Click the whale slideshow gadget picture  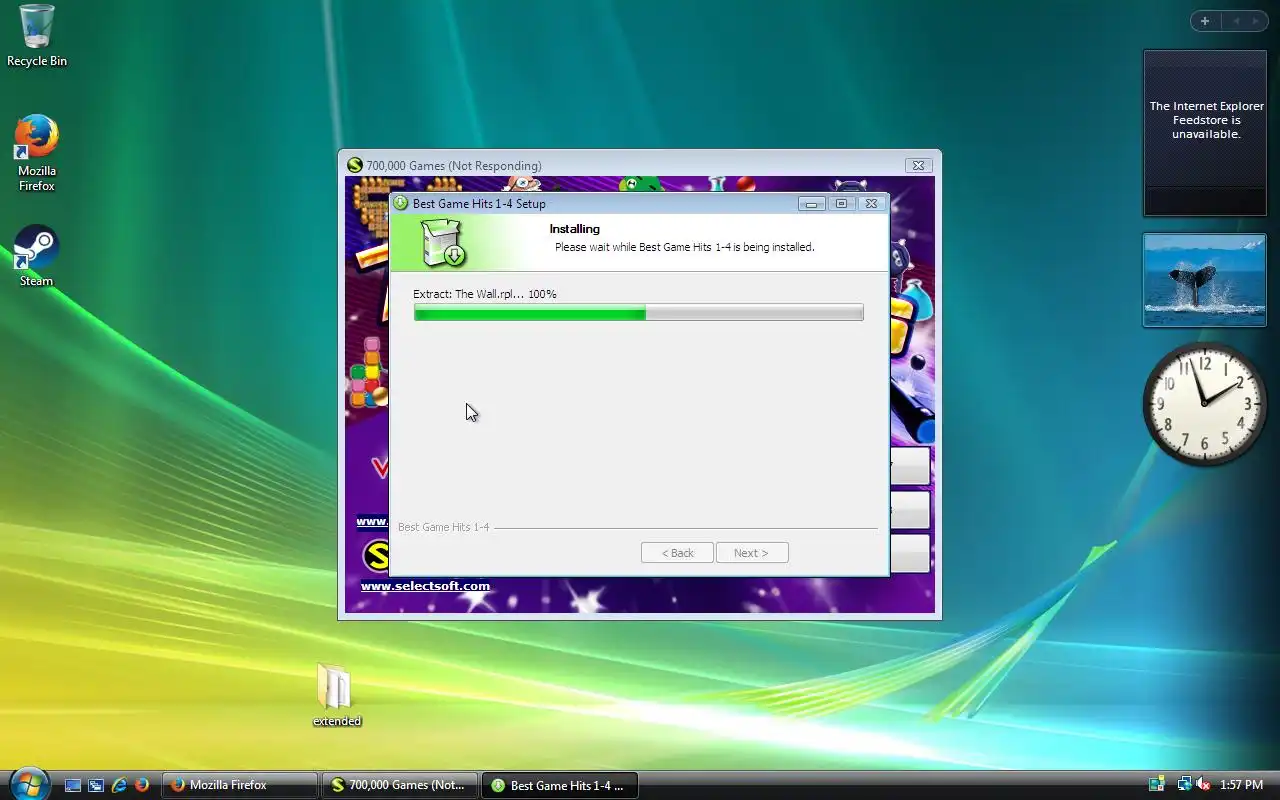coord(1205,280)
